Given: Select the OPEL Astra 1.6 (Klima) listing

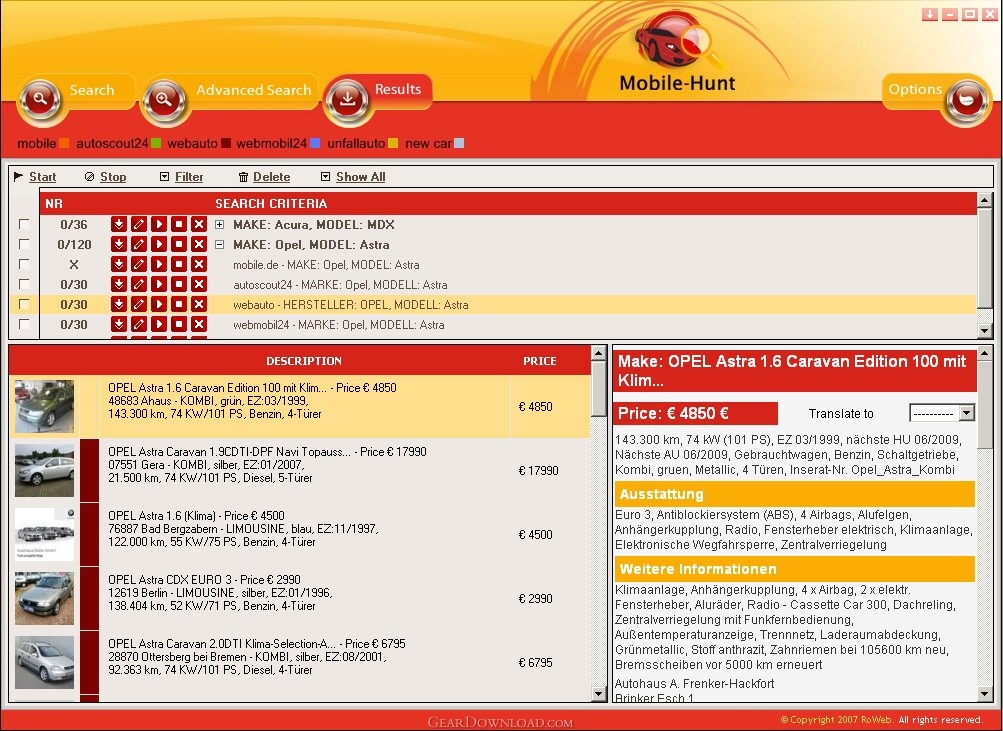Looking at the screenshot, I should pyautogui.click(x=299, y=535).
